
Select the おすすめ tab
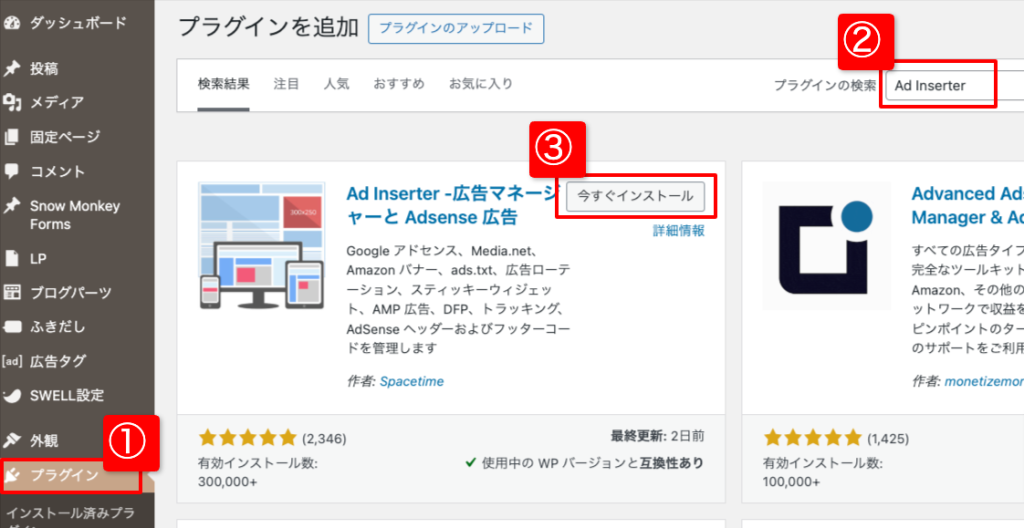[399, 85]
